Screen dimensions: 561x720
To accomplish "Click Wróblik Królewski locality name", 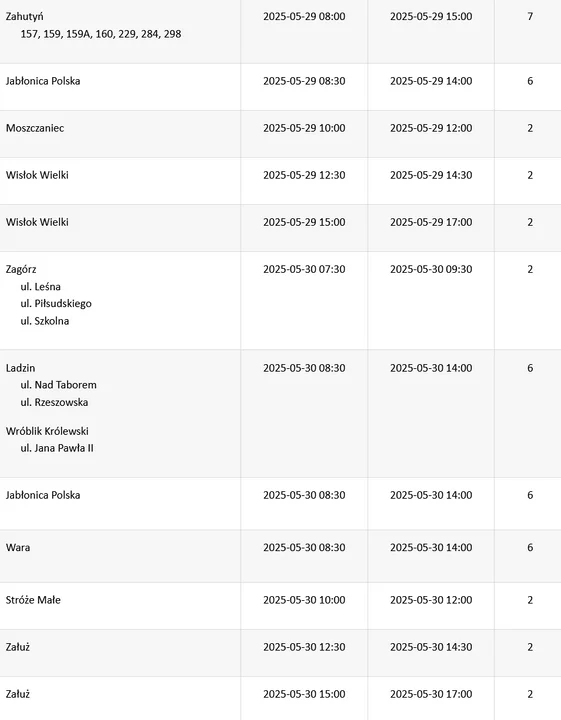I will point(47,431).
